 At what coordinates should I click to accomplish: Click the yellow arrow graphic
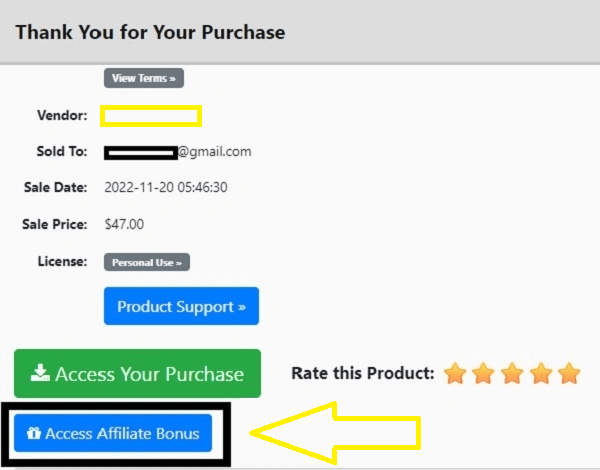click(340, 433)
